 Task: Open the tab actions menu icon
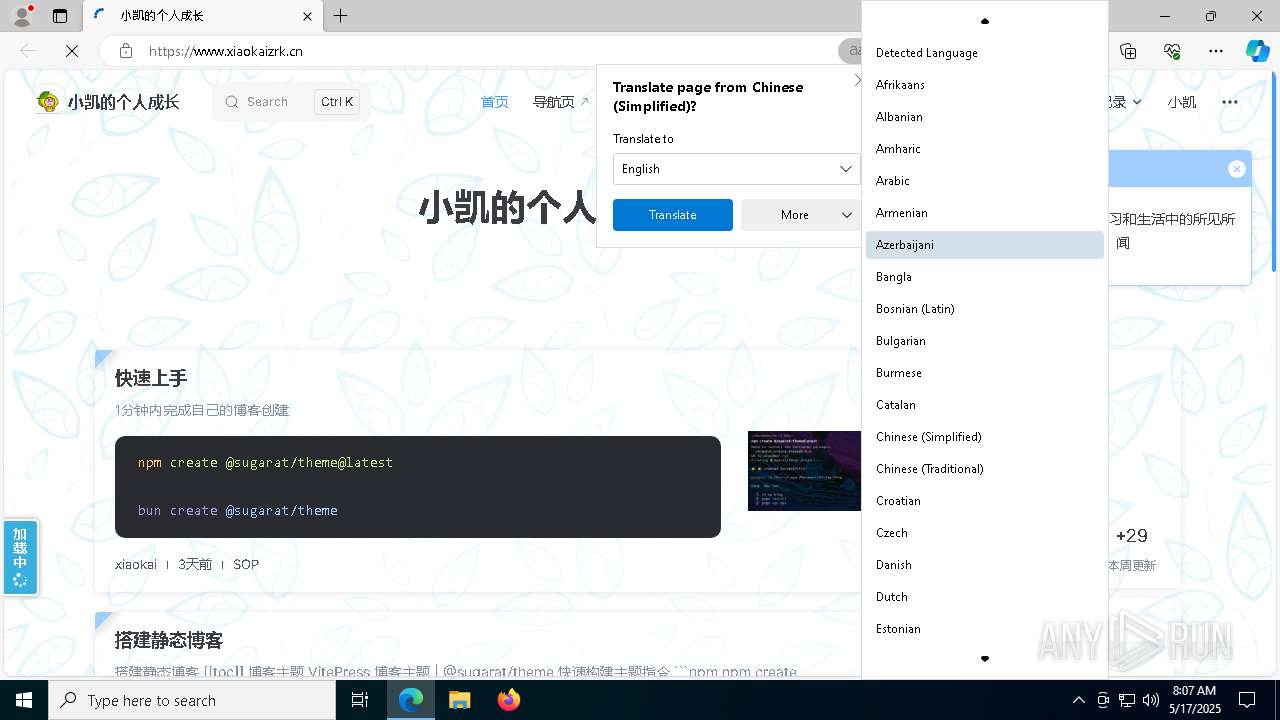point(60,16)
